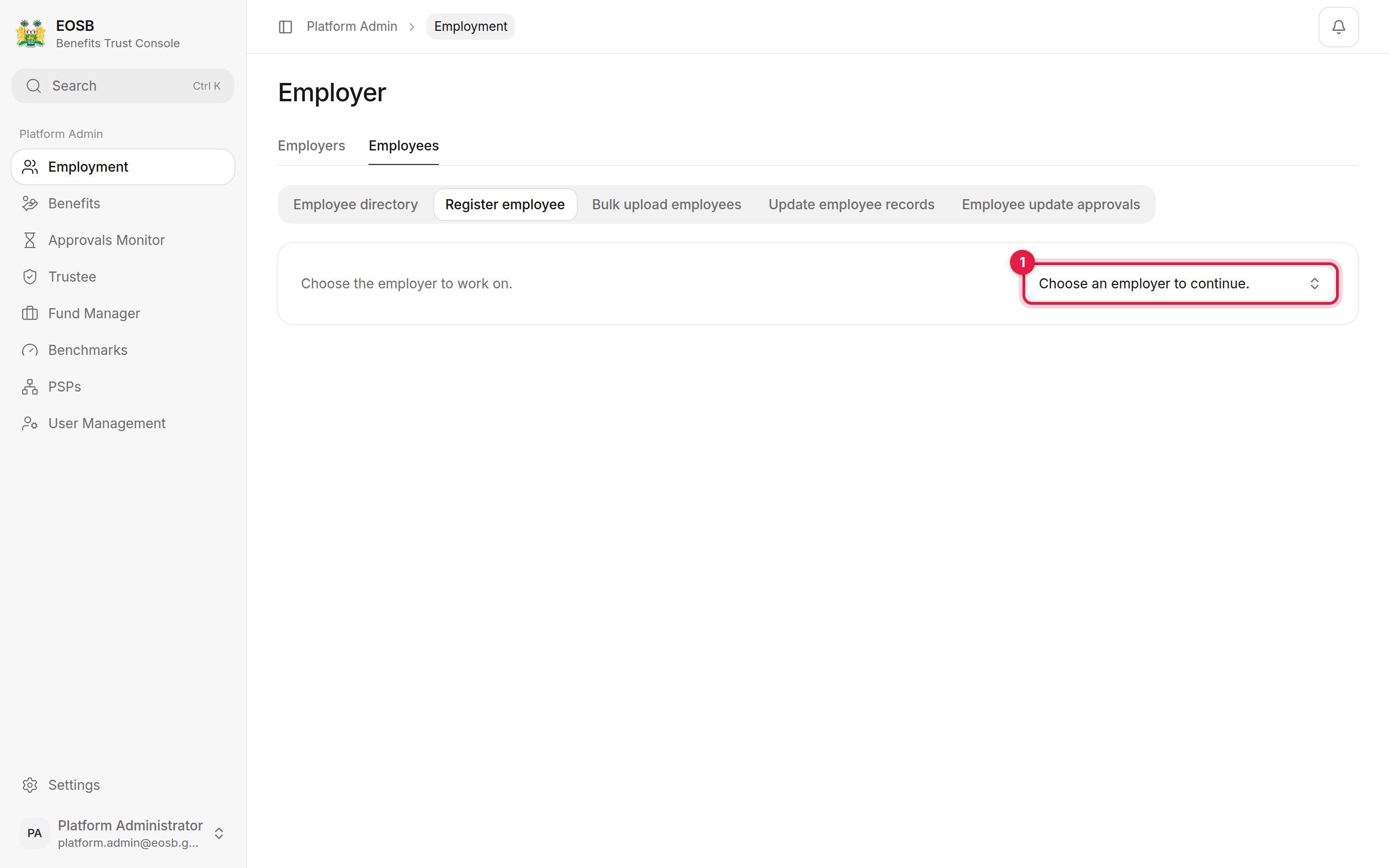Screen dimensions: 1389x868
Task: Toggle the sidebar panel icon
Action: (x=285, y=27)
